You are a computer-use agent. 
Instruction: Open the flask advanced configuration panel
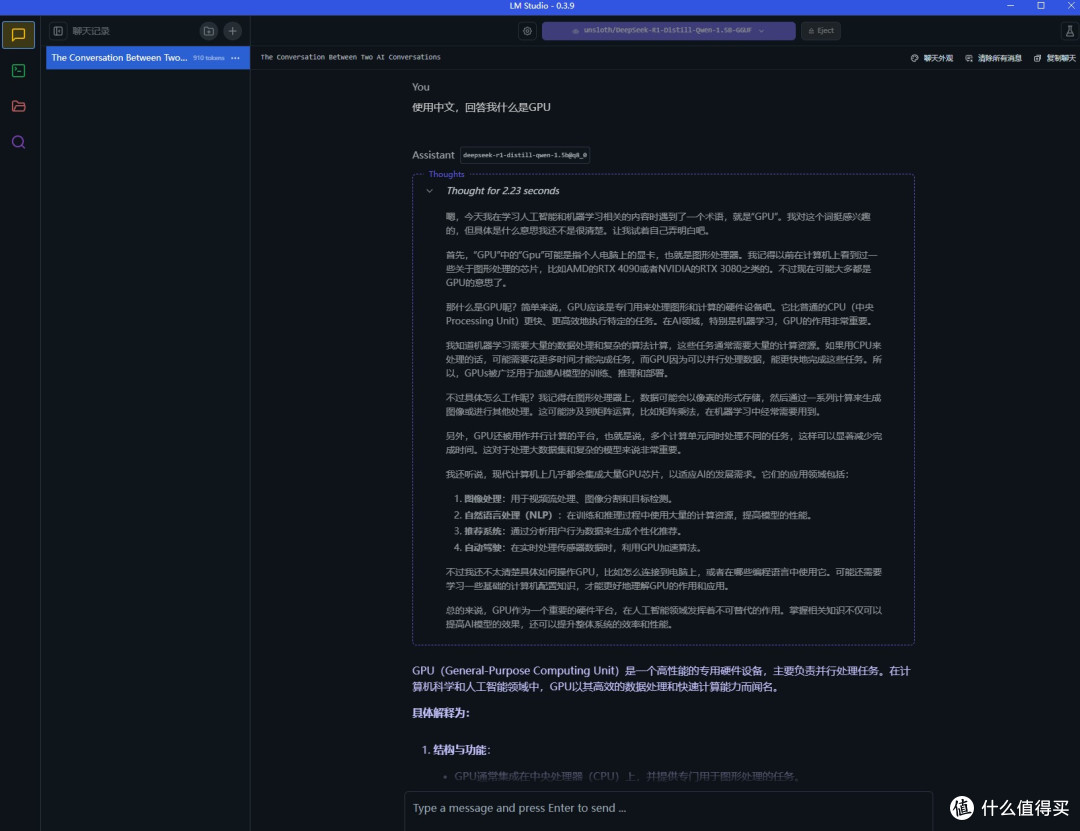click(1069, 31)
